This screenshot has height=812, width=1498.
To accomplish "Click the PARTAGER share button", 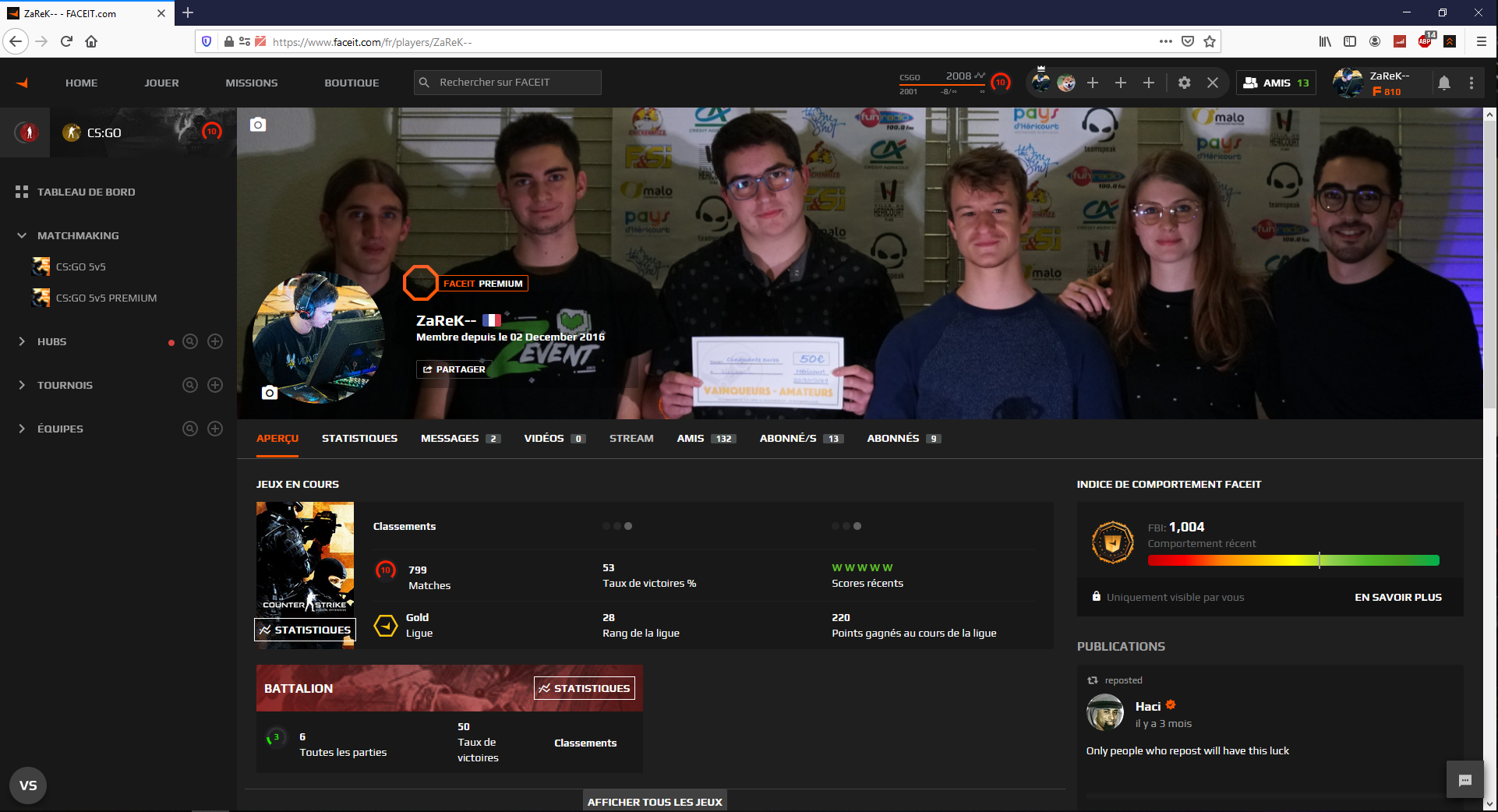I will (454, 369).
